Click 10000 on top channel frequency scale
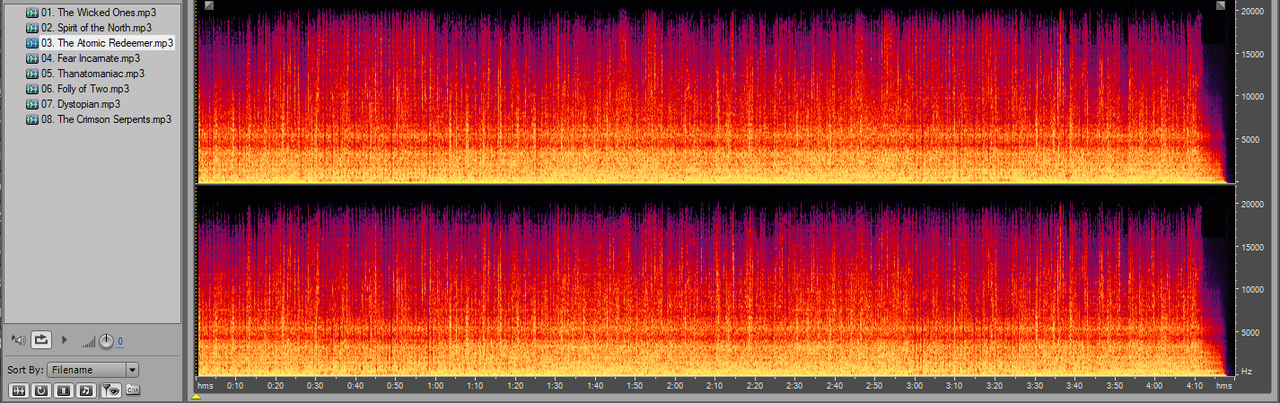The height and width of the screenshot is (403, 1280). 1253,96
